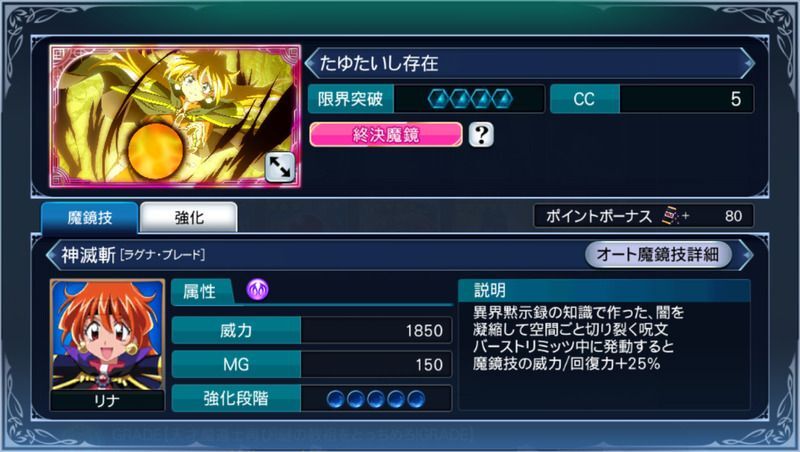This screenshot has width=800, height=452.
Task: Select the 魔鏡技 tab
Action: click(90, 217)
